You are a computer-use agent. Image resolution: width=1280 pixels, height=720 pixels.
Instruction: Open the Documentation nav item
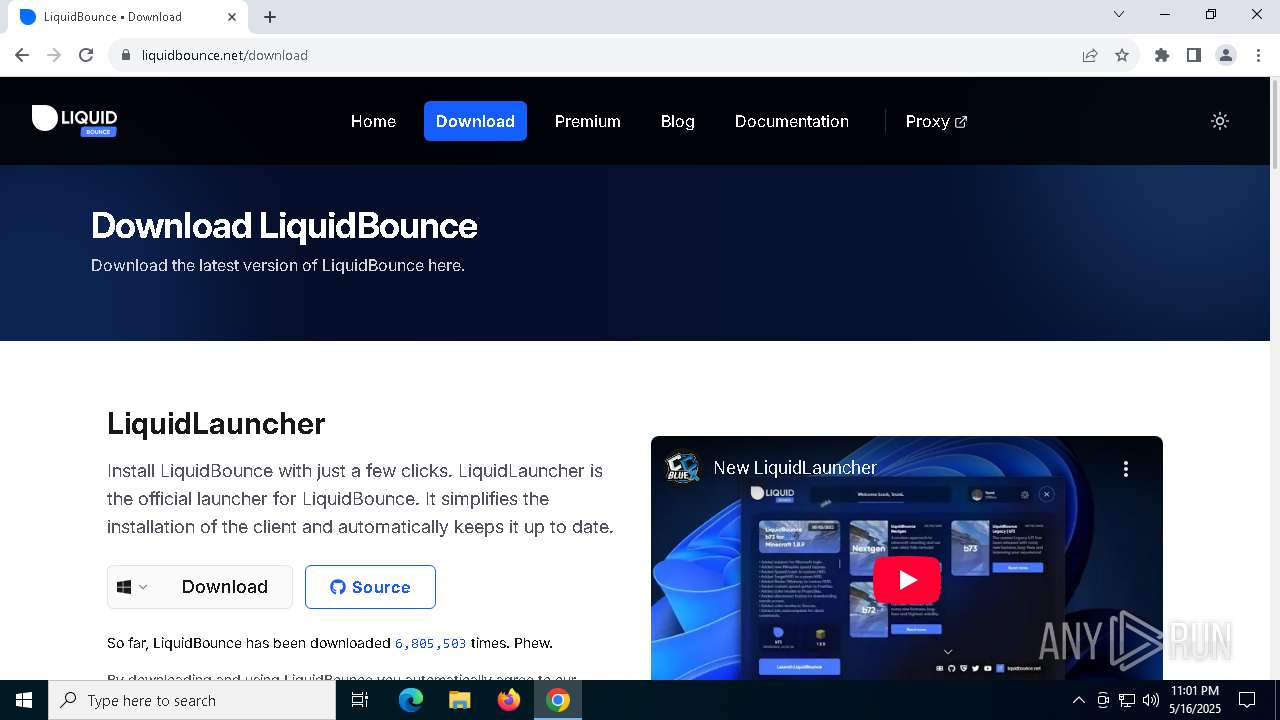point(792,121)
